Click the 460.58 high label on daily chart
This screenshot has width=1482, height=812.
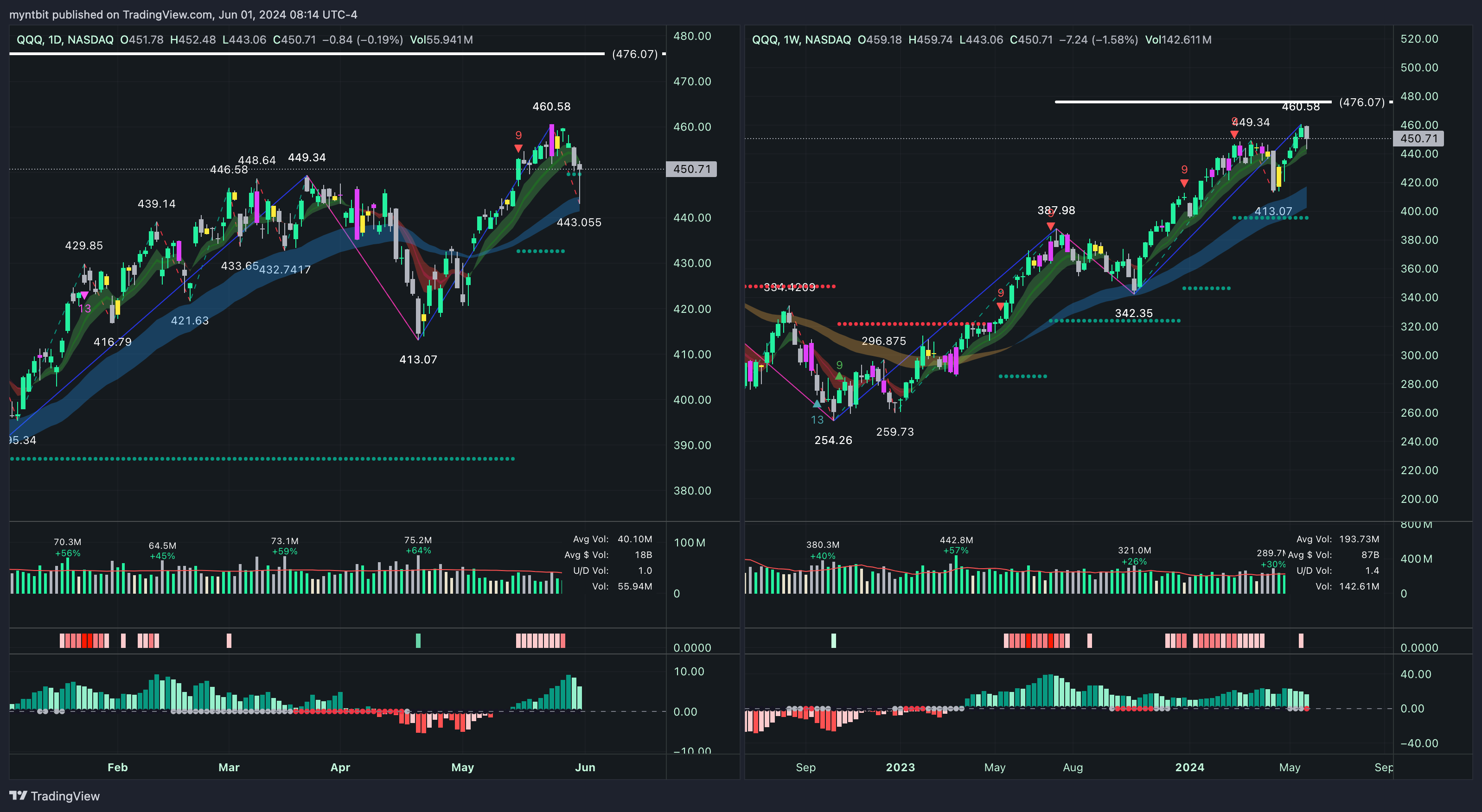(551, 107)
